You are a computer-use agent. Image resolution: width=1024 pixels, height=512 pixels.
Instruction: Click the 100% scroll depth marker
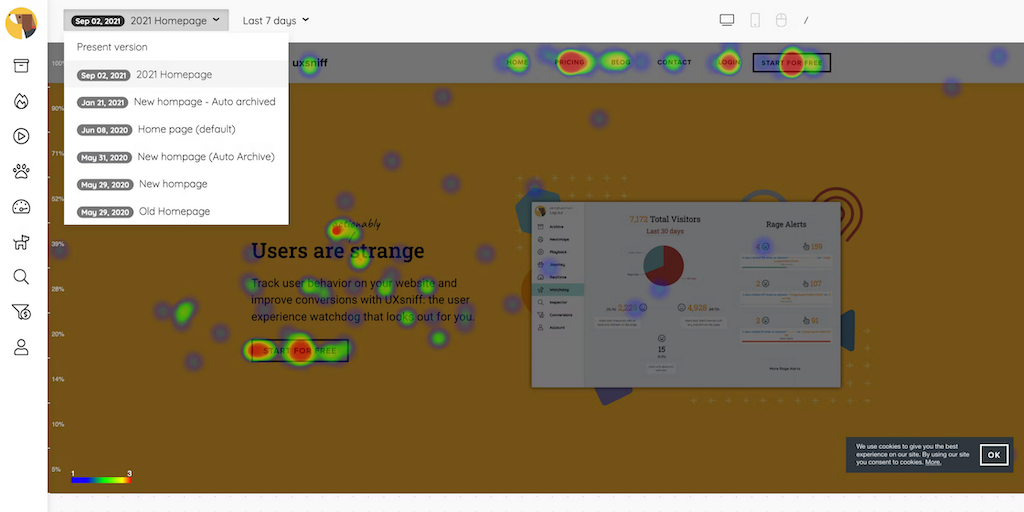[58, 63]
